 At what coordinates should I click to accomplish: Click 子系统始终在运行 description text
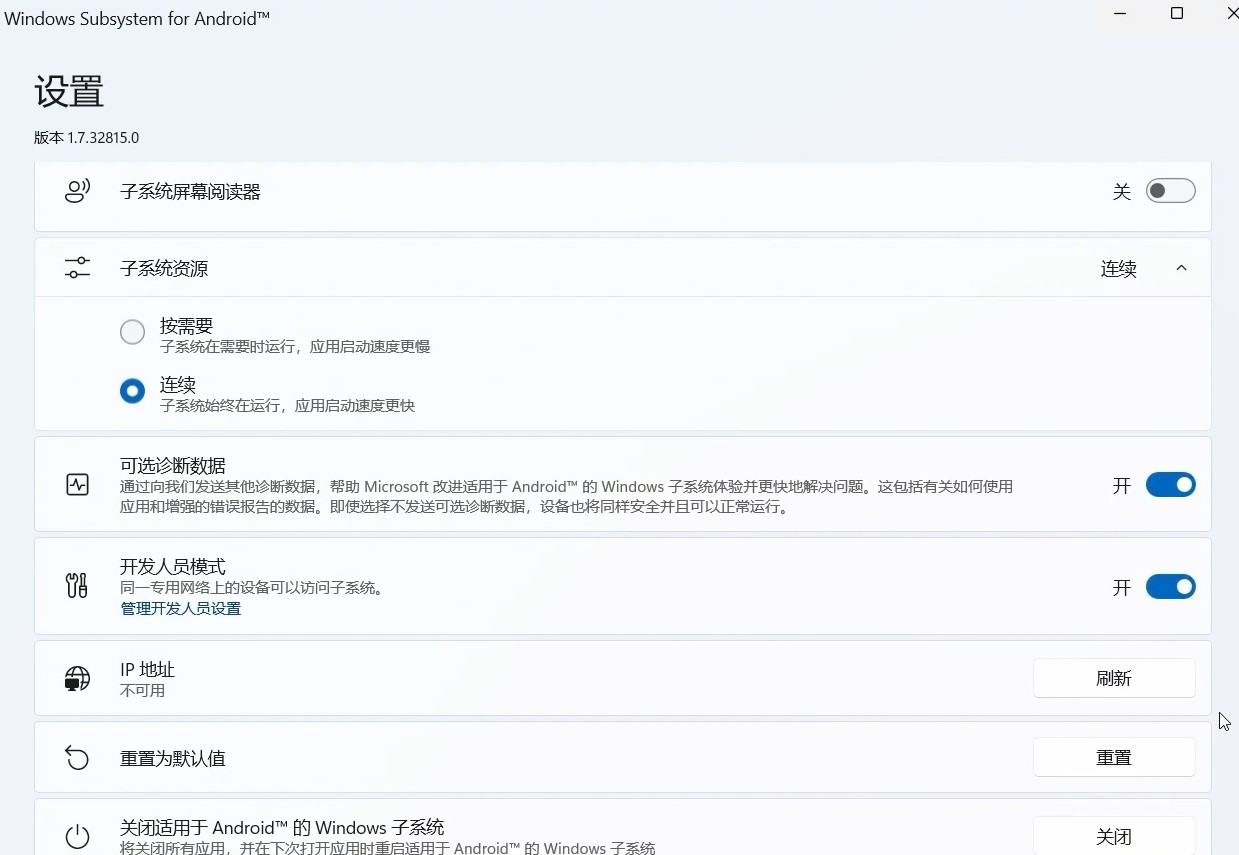click(x=287, y=406)
